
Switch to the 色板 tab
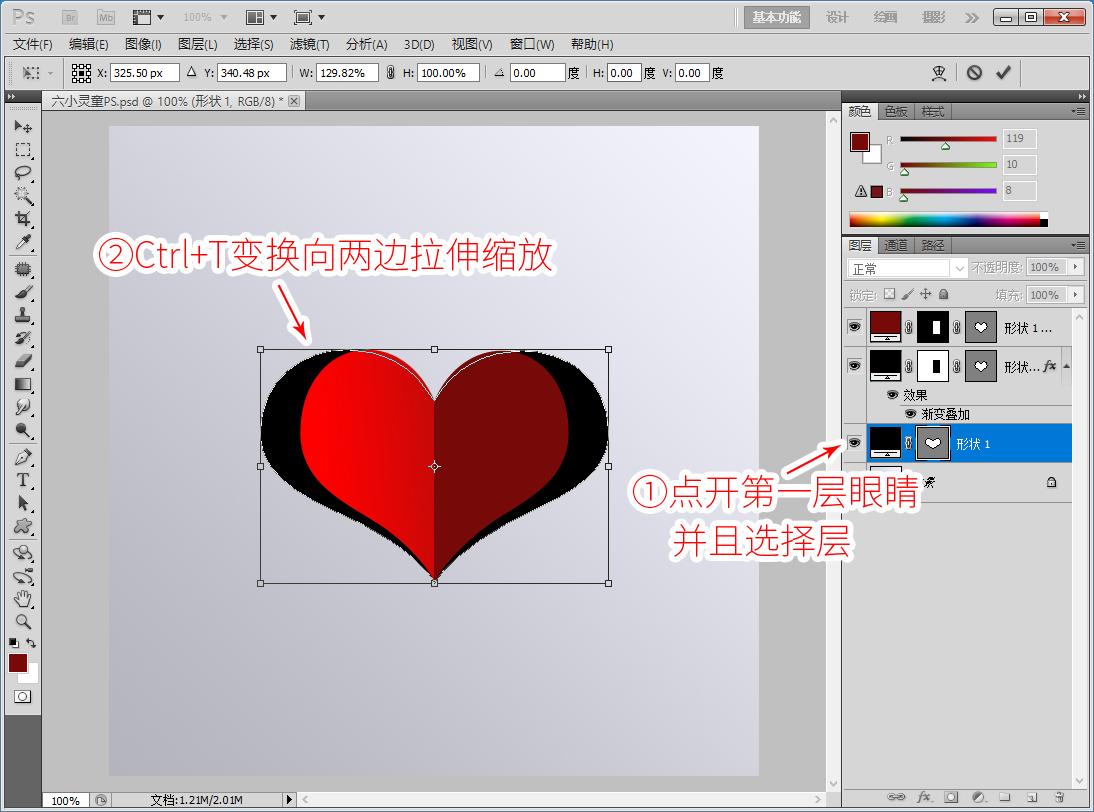896,112
